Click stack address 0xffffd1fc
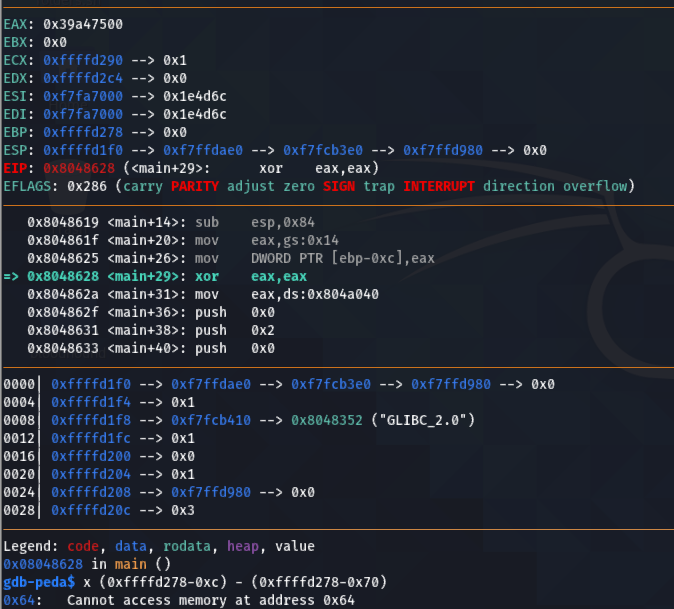This screenshot has height=609, width=674. click(x=91, y=438)
